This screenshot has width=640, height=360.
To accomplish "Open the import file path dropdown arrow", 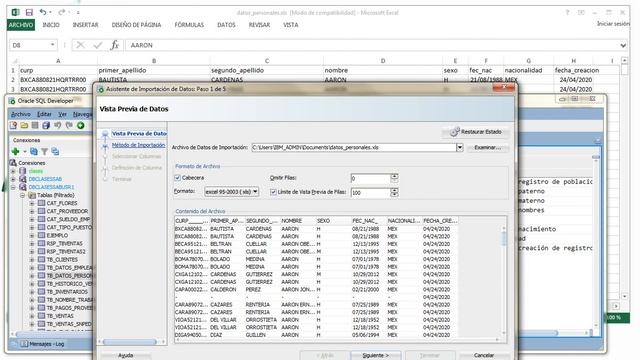I will click(460, 147).
